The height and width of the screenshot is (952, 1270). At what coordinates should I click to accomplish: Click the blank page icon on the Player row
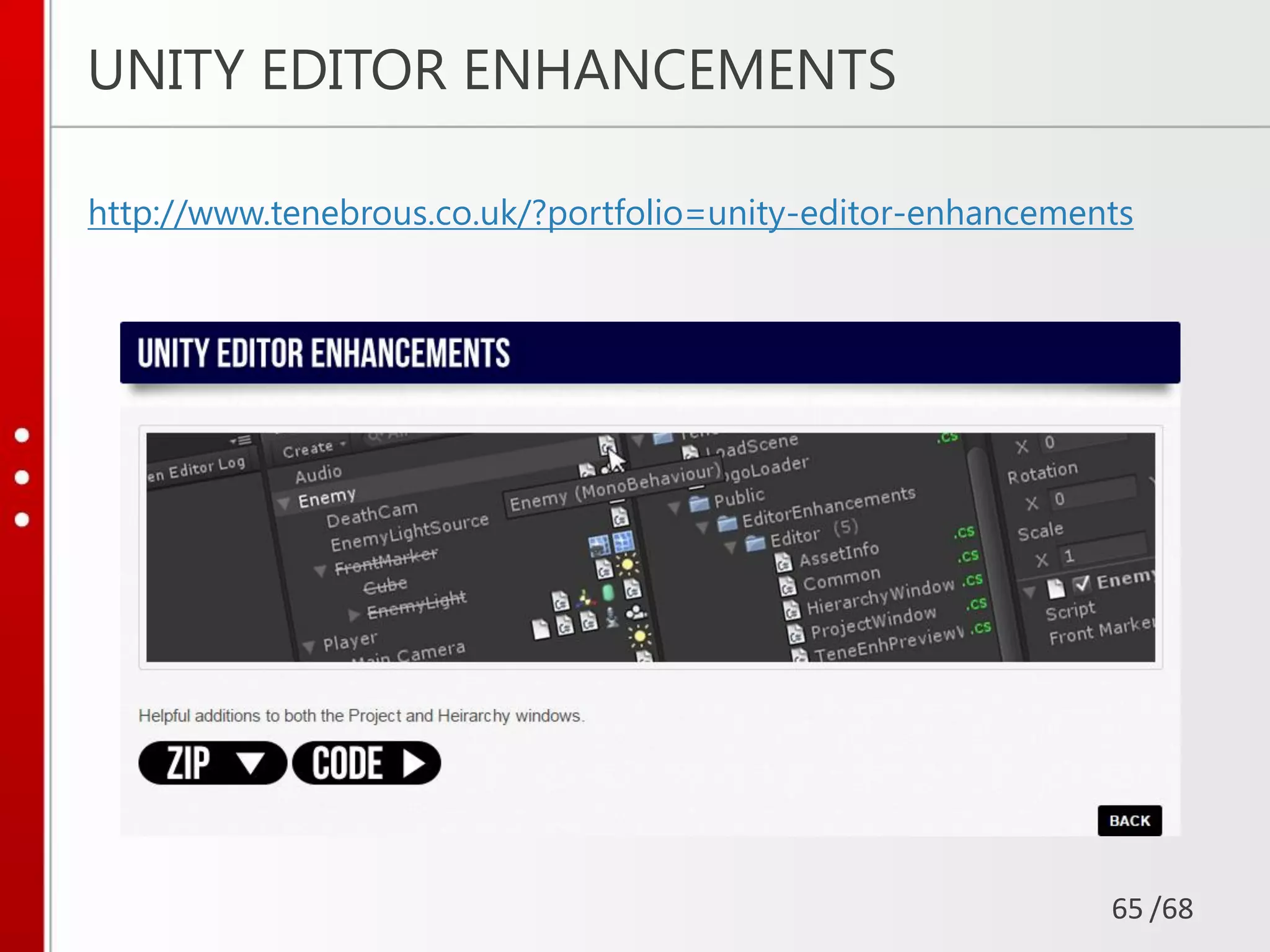tap(541, 628)
